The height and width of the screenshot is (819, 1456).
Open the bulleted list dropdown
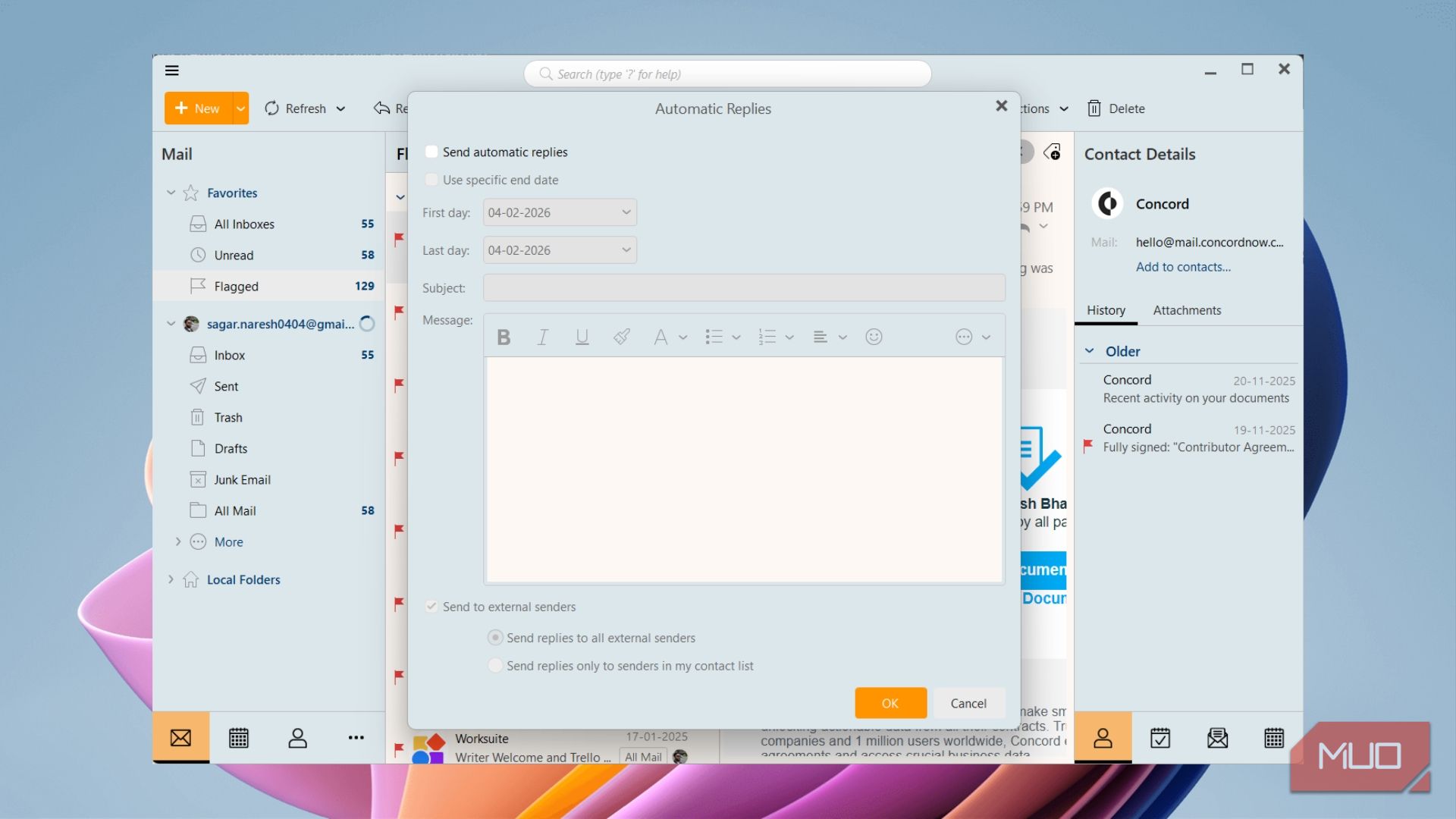(x=736, y=337)
